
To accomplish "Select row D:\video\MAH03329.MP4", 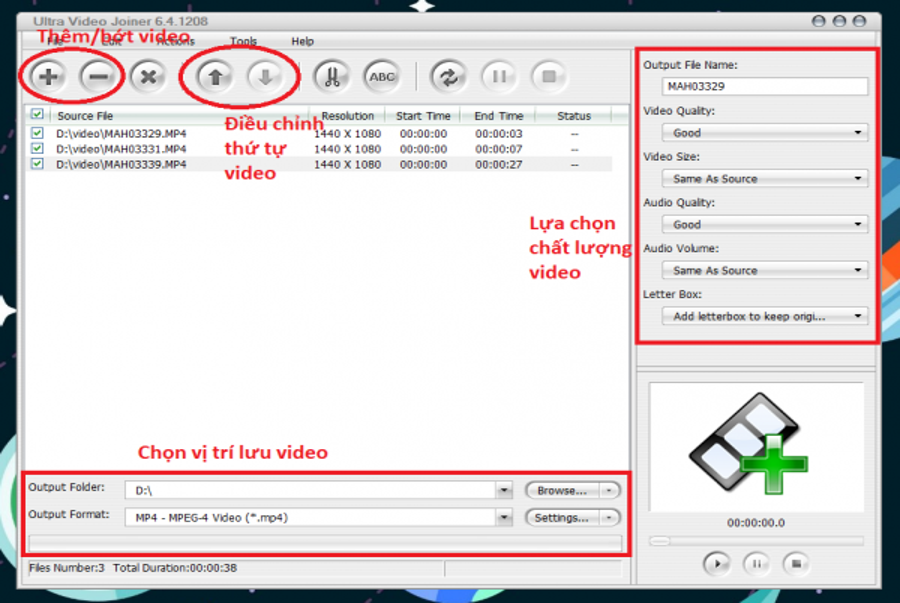I will (319, 133).
